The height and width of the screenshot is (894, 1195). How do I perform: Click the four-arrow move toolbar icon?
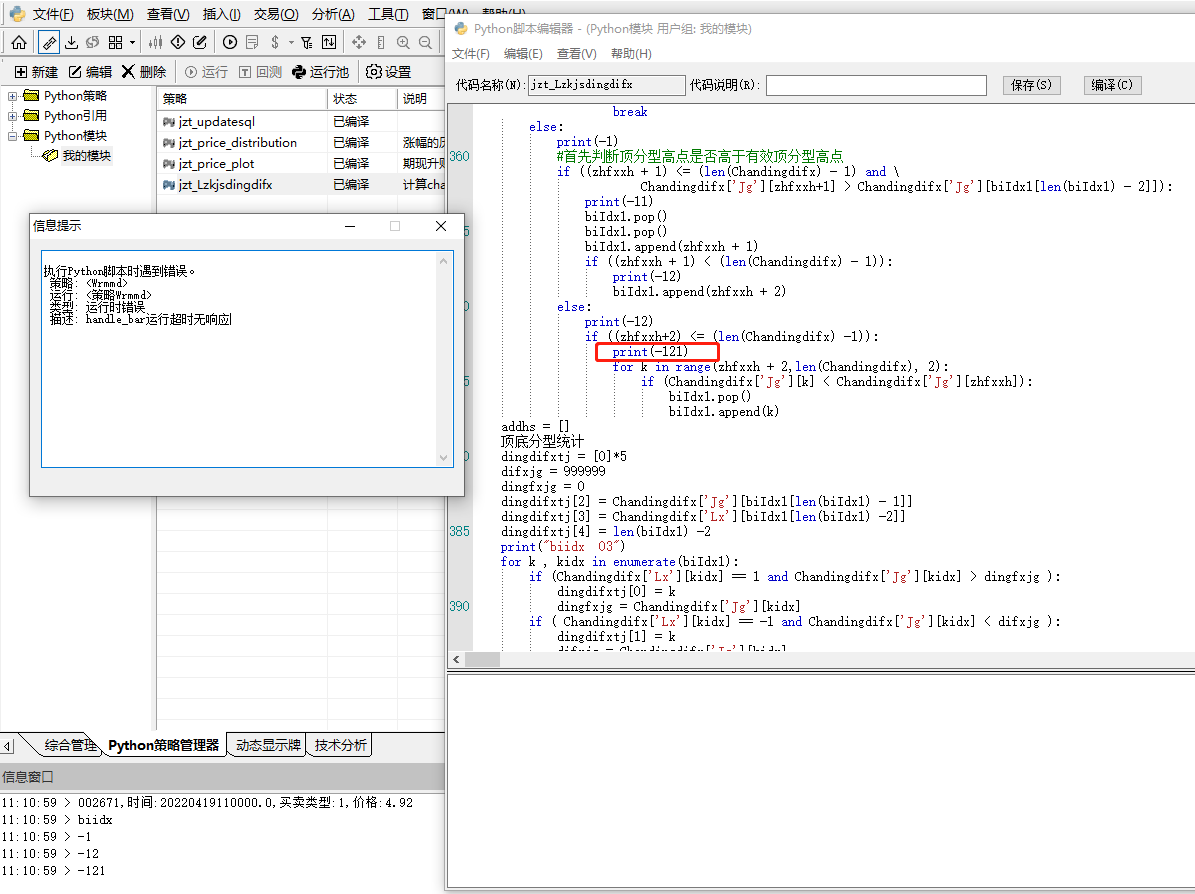point(359,42)
